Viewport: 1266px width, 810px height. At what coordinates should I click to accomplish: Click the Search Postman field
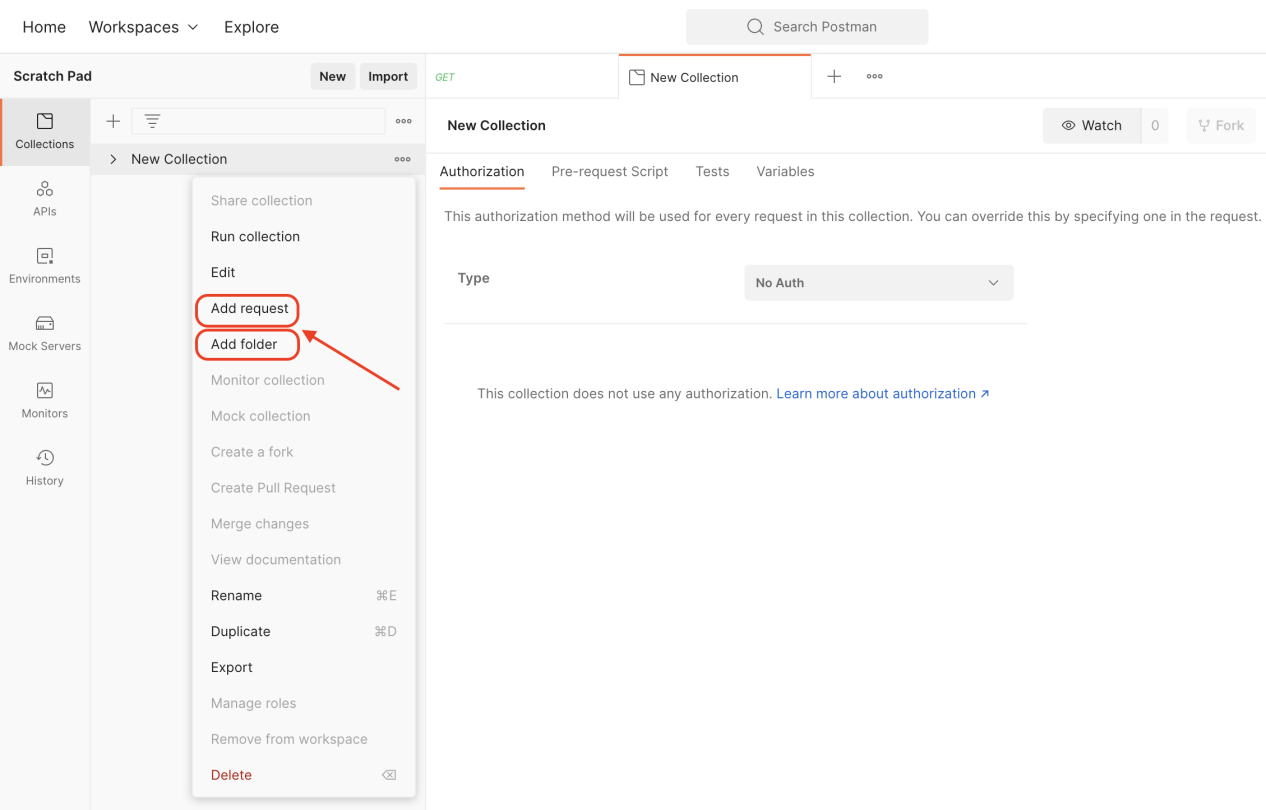[x=807, y=27]
